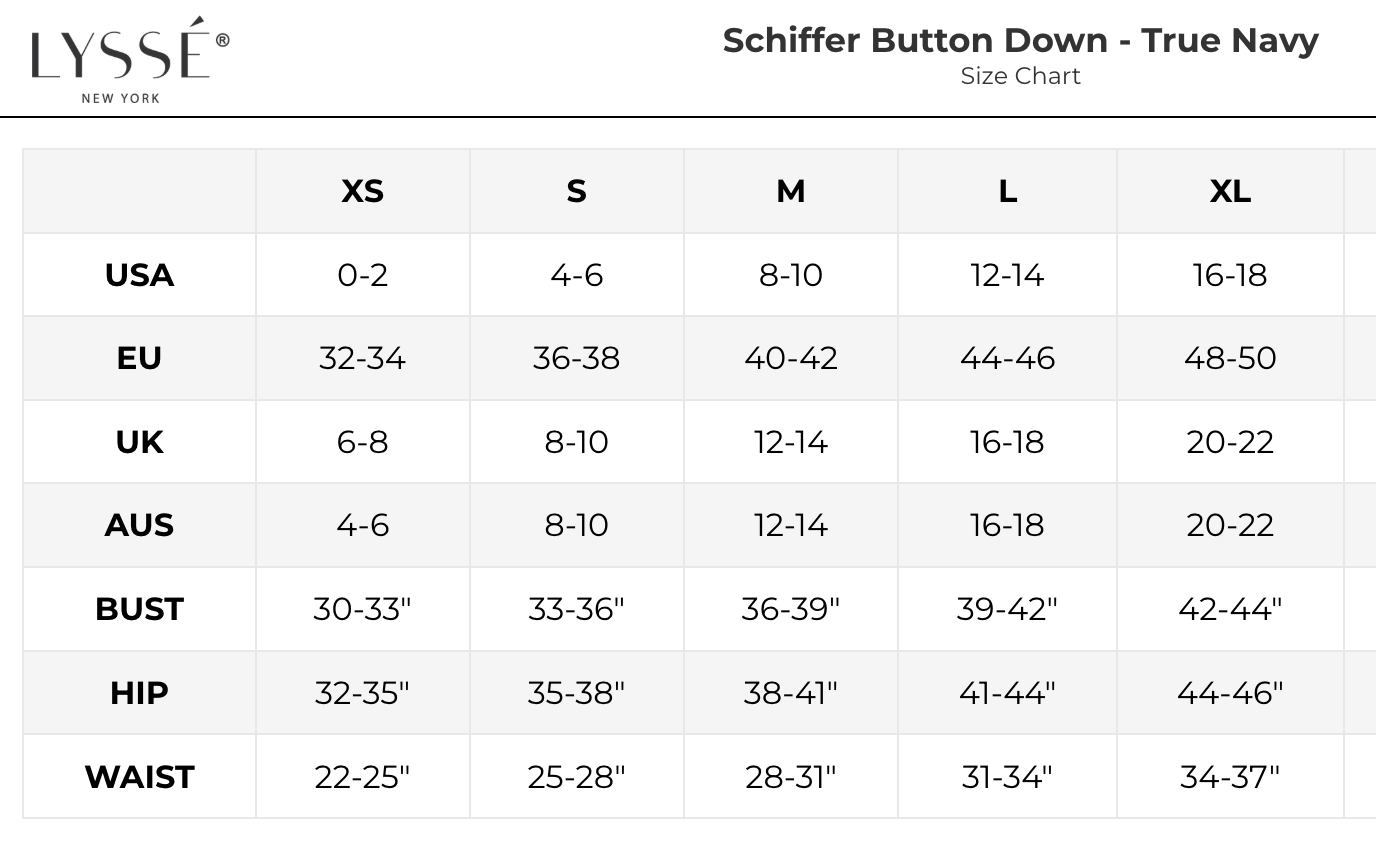
Task: Click the Size Chart subtitle
Action: [1020, 76]
